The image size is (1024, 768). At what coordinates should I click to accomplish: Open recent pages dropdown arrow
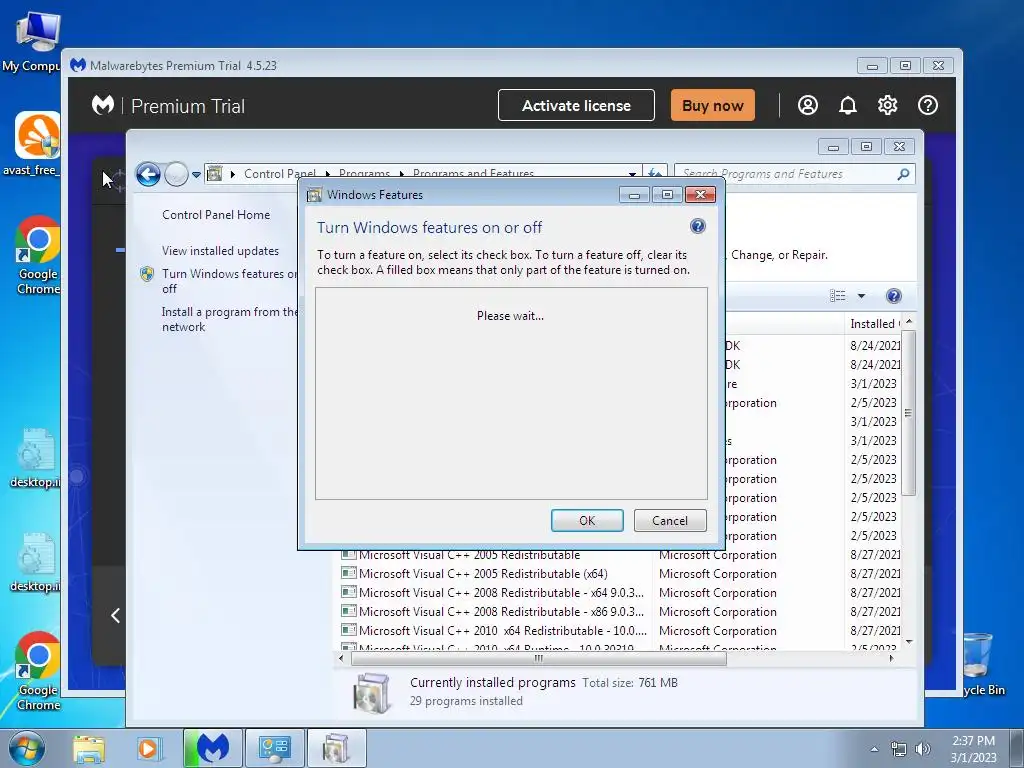click(x=196, y=175)
